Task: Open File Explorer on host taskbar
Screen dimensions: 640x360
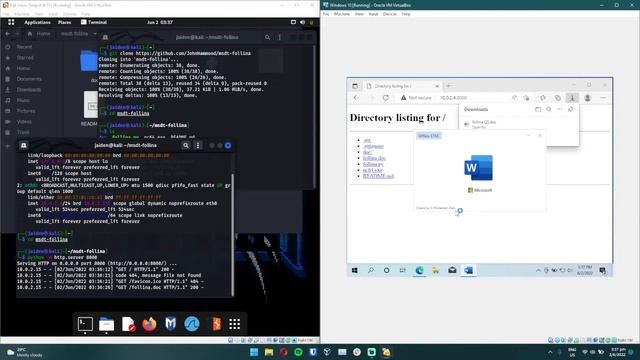Action: click(269, 352)
